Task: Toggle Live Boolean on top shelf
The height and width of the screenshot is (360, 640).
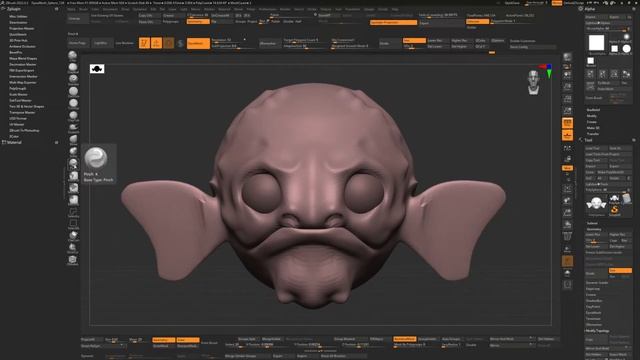Action: point(124,43)
